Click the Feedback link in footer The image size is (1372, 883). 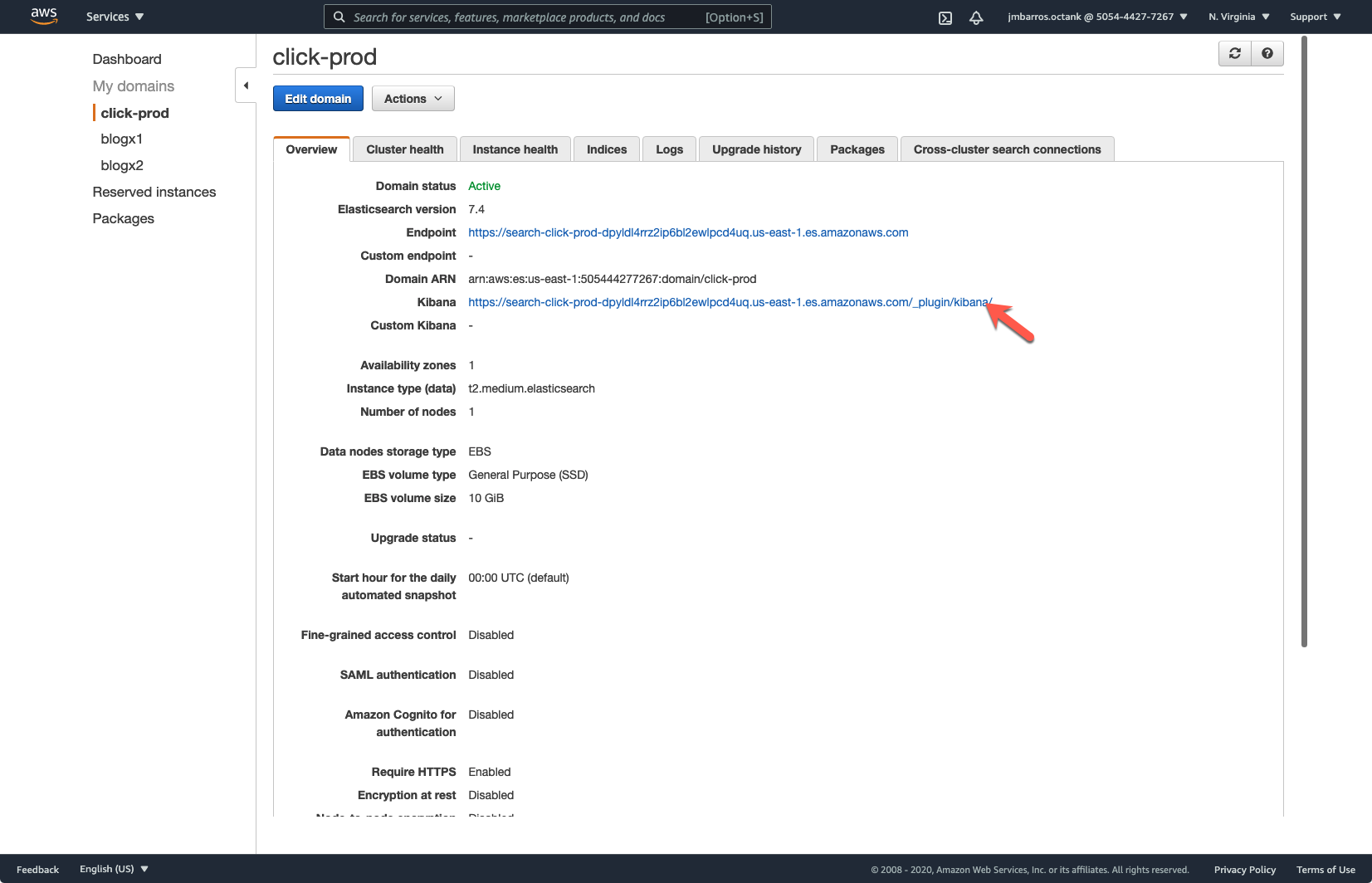click(37, 870)
